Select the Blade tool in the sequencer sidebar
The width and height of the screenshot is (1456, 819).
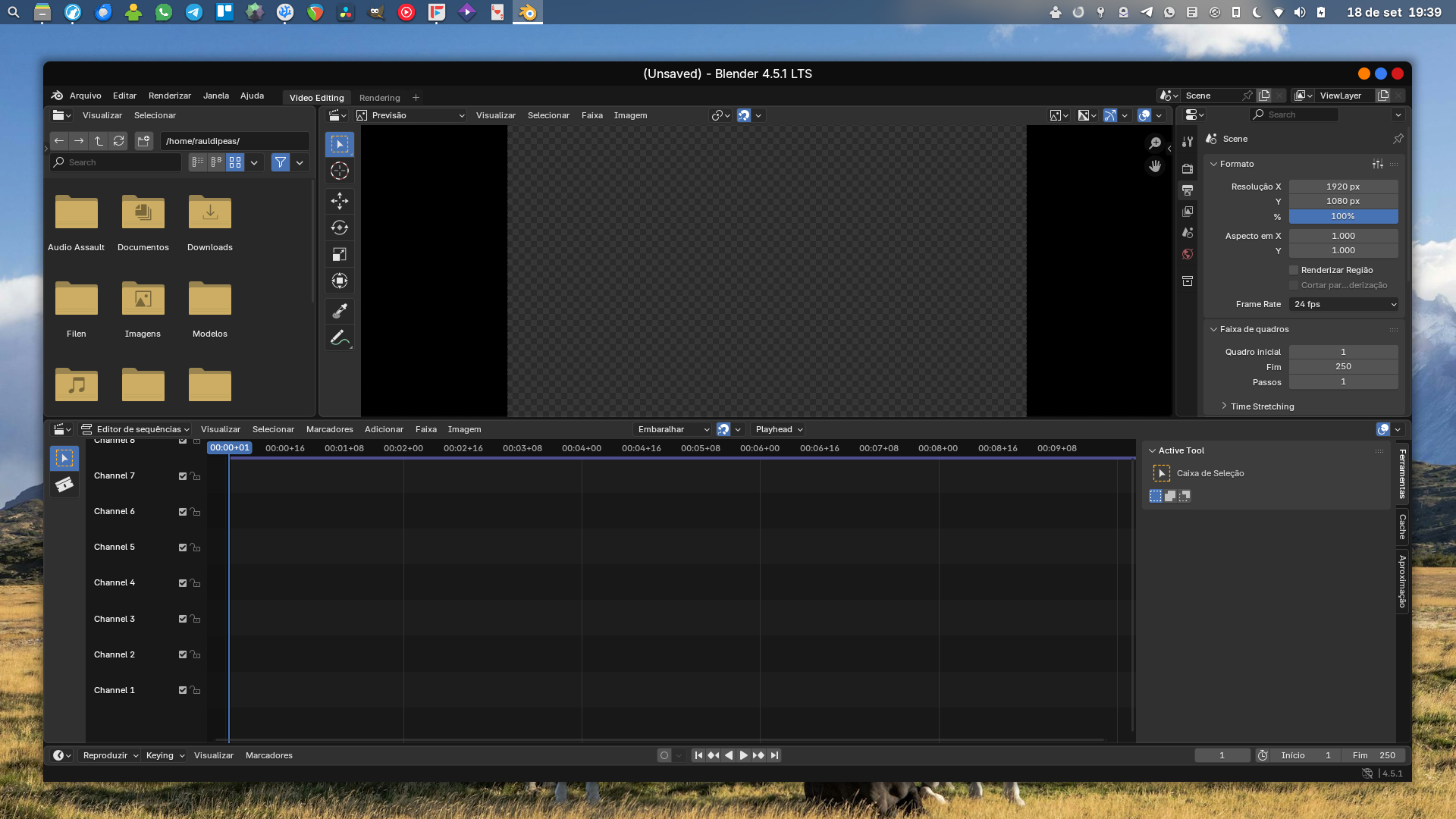[x=64, y=484]
